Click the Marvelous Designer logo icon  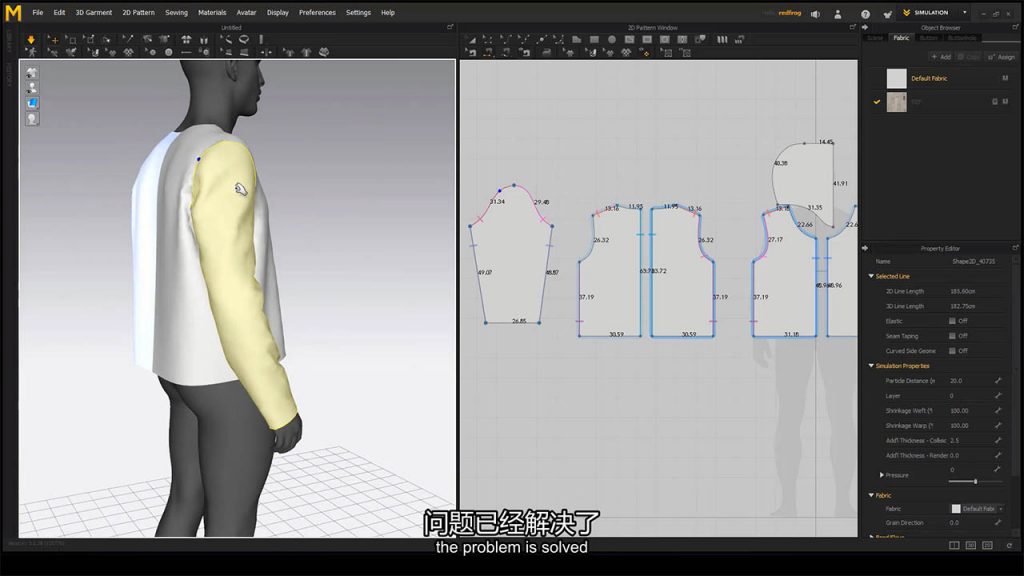[13, 12]
